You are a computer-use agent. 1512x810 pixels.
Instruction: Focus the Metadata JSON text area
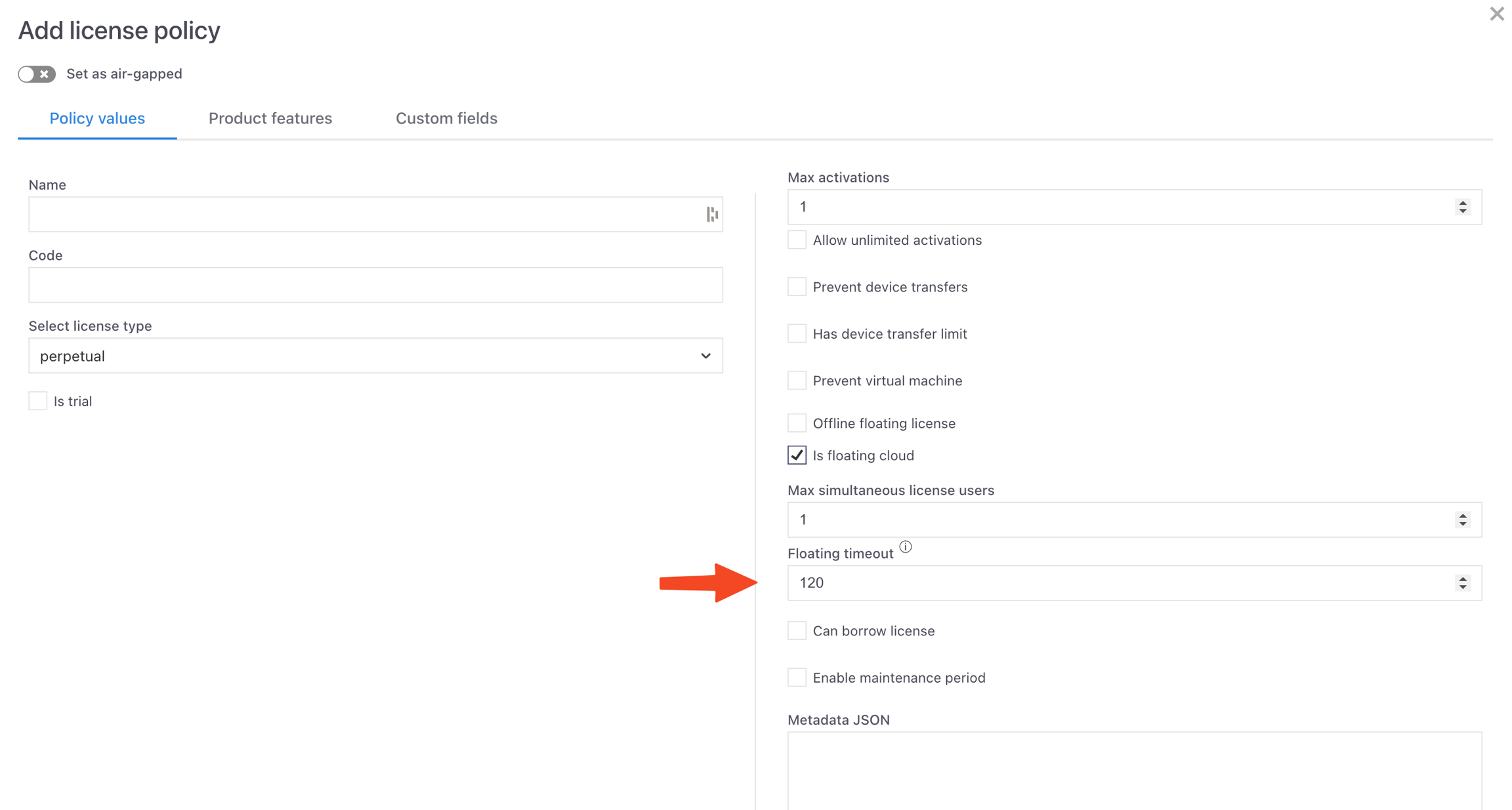1134,771
